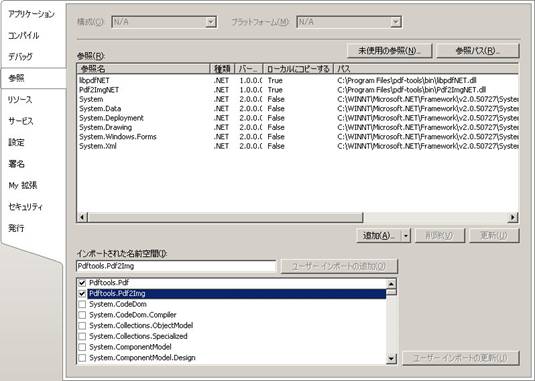Click the 未使用の参照 button
Screen dimensions: 535x381
(x=389, y=51)
